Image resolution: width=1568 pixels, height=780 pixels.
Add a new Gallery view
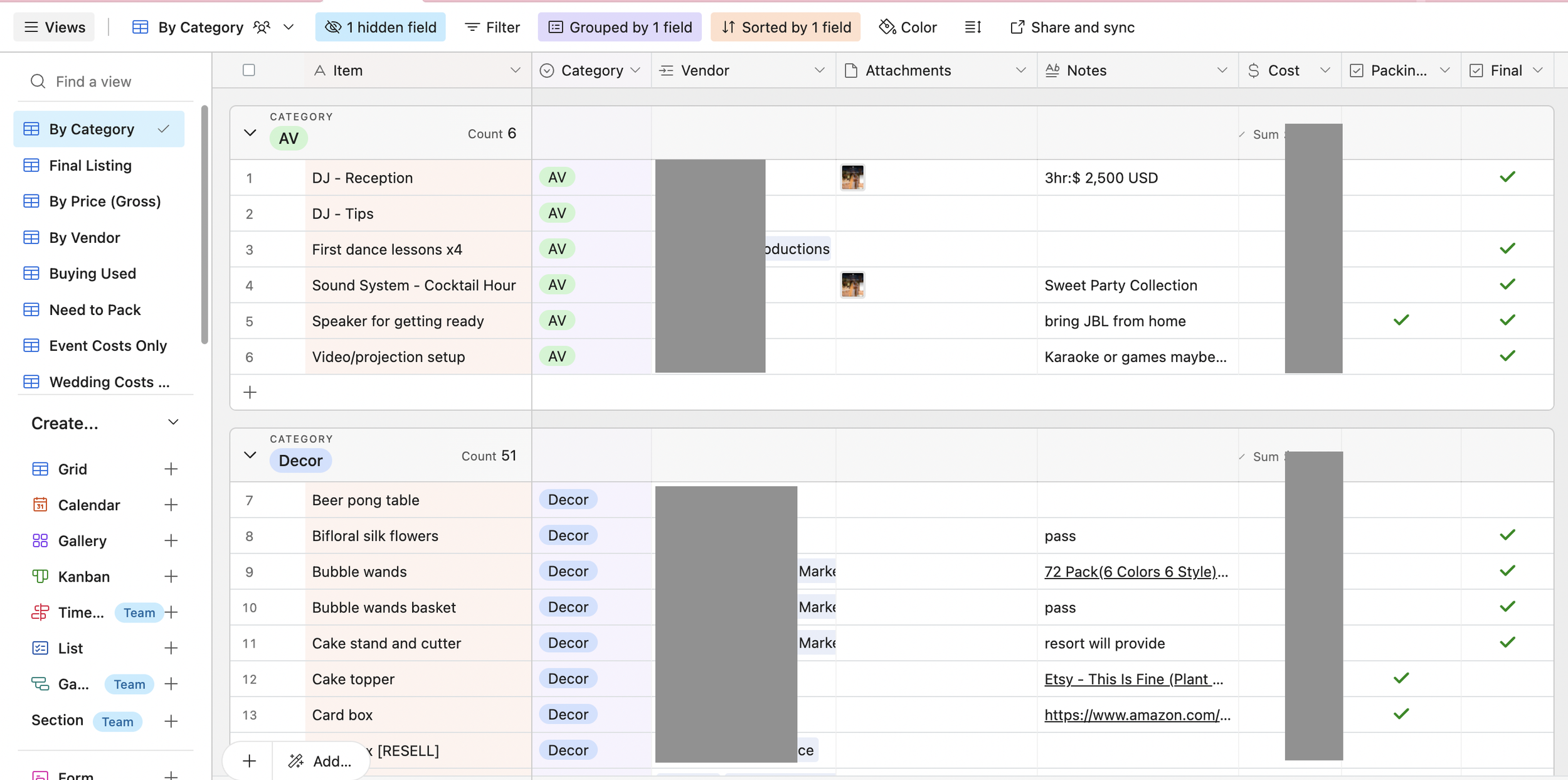(x=171, y=541)
